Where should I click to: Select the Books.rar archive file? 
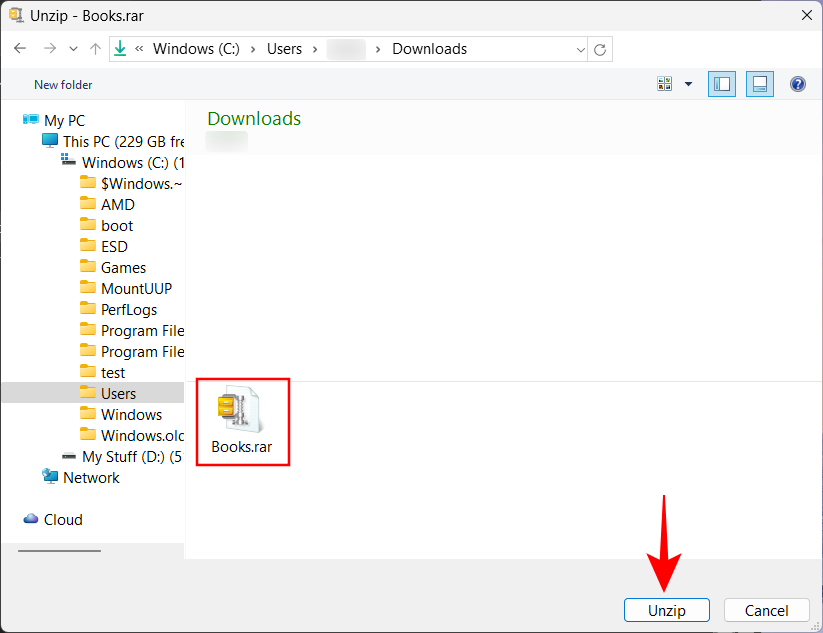click(242, 420)
